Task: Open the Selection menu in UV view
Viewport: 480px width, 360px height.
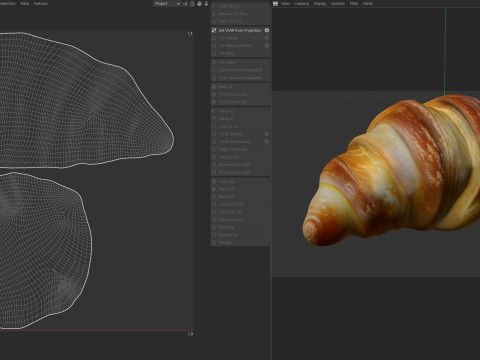Action: point(7,4)
